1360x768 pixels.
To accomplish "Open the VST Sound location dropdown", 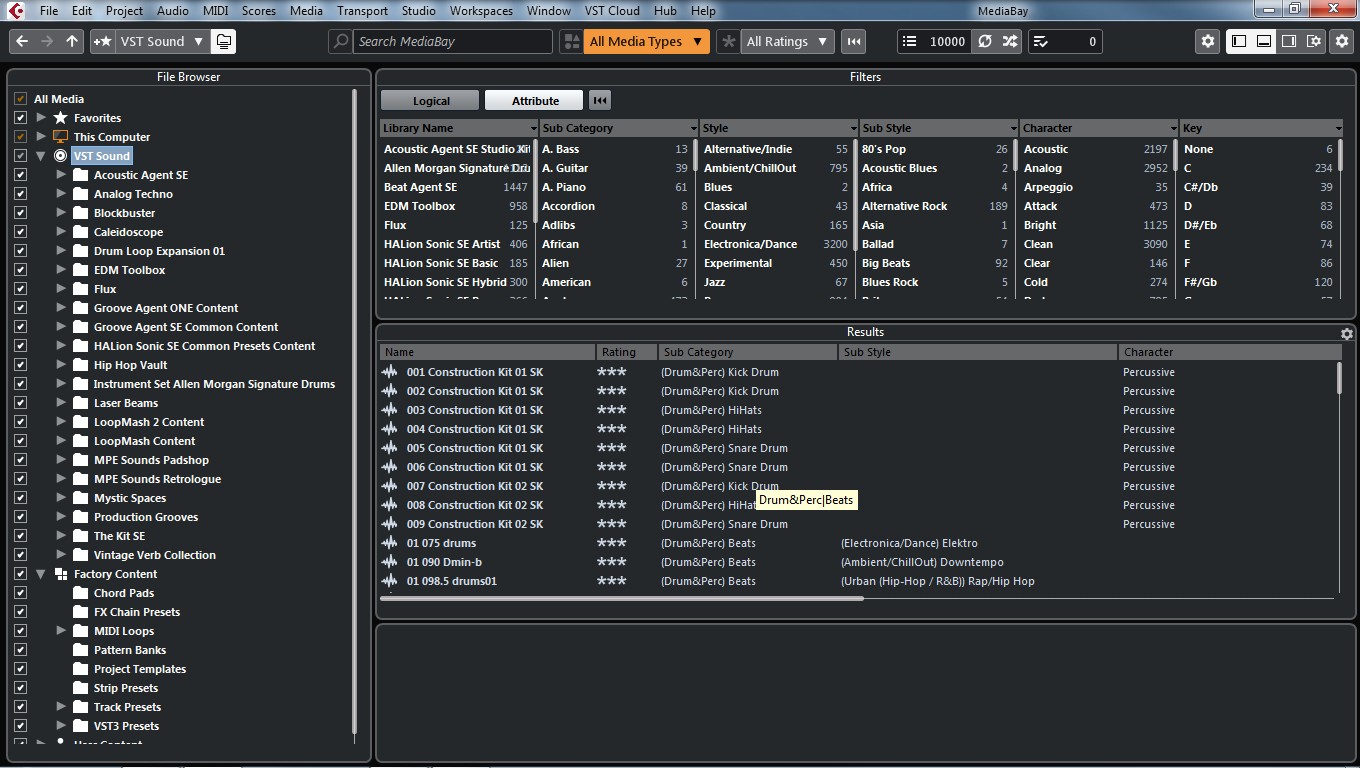I will coord(162,41).
